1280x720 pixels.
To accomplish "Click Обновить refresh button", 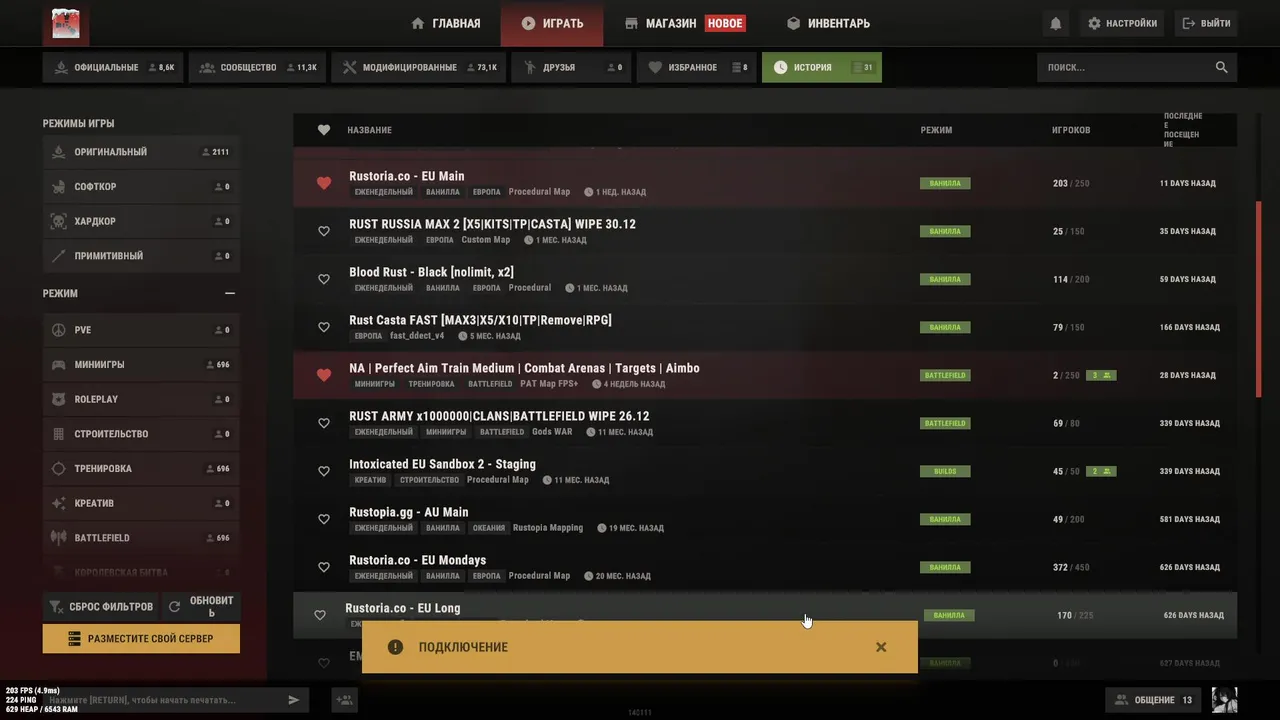I will click(201, 606).
